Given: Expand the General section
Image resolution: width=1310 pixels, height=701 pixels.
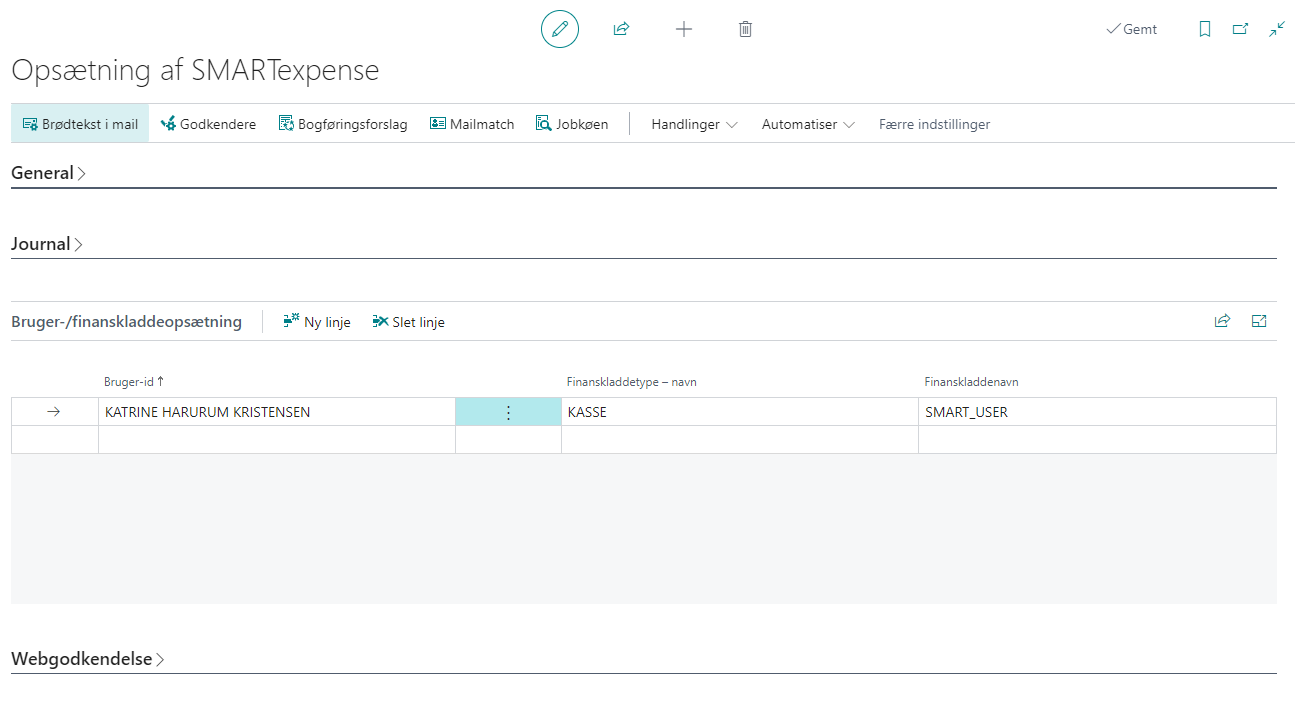Looking at the screenshot, I should [48, 173].
